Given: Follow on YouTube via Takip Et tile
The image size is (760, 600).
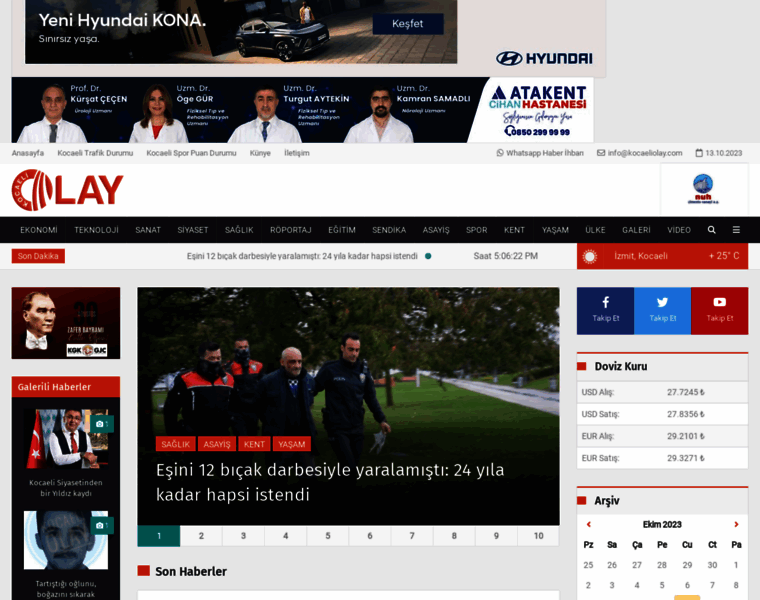Looking at the screenshot, I should 719,311.
